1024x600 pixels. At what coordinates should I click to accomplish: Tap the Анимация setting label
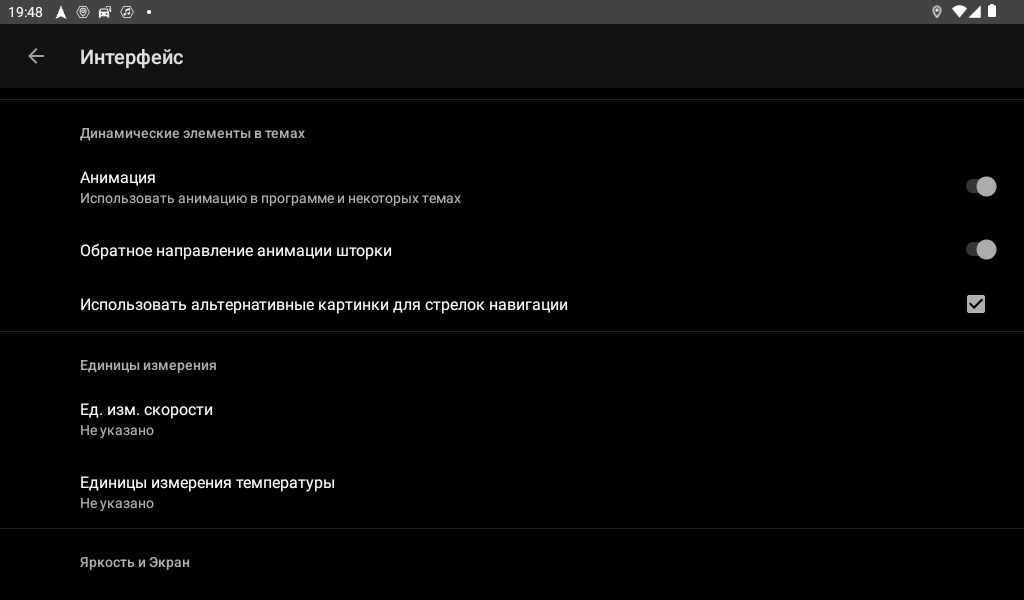coord(118,178)
